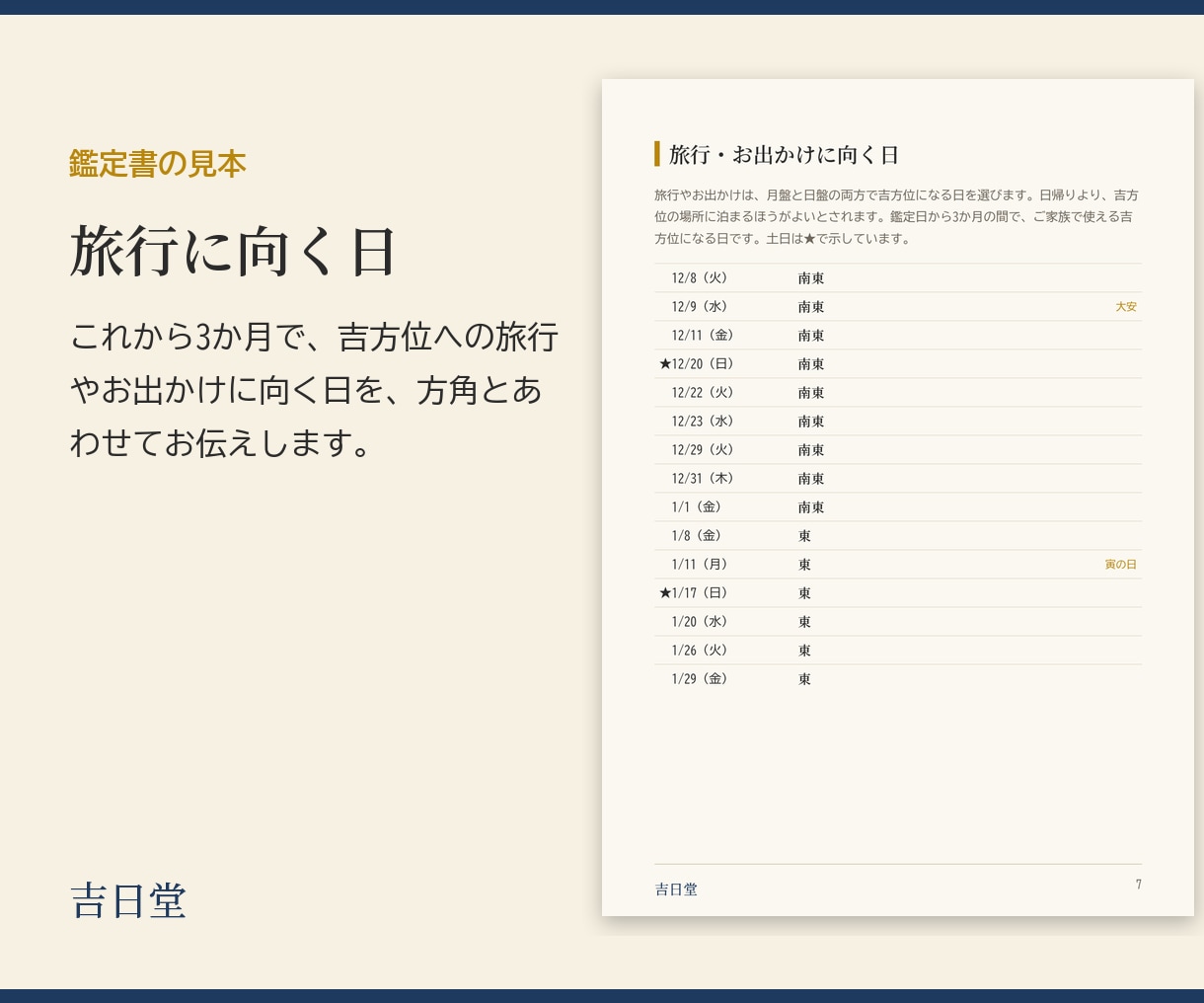The height and width of the screenshot is (1003, 1204).
Task: Select the 1/8（金）date row
Action: (x=898, y=536)
